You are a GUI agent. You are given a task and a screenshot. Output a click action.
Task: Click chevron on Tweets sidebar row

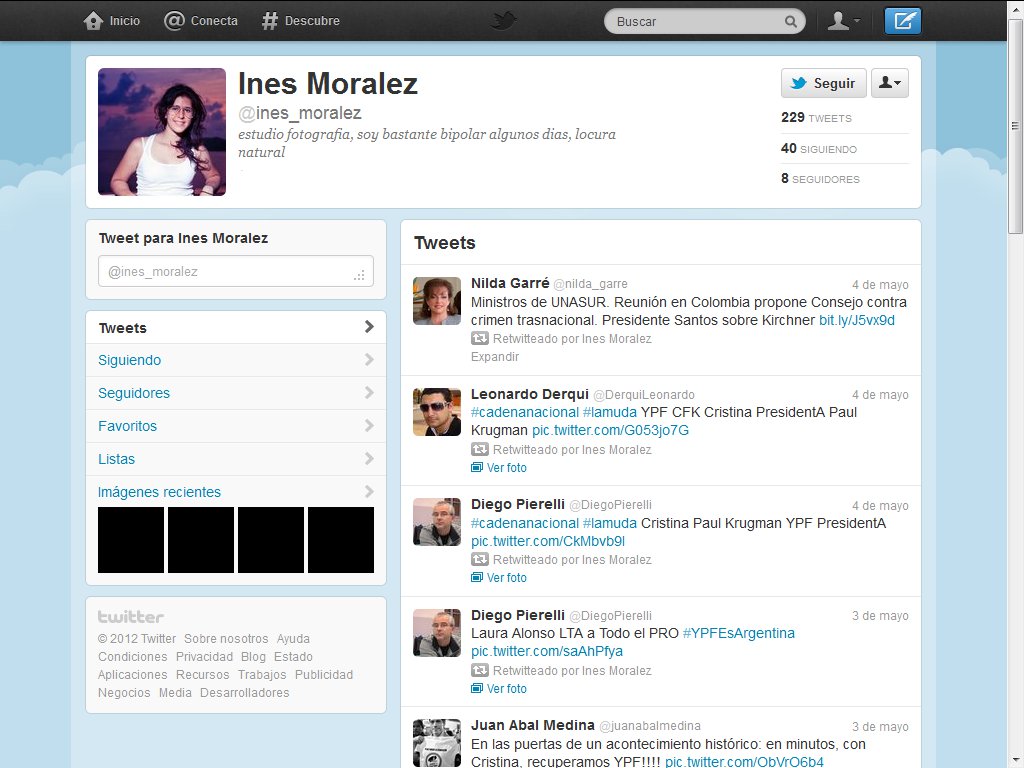(369, 327)
